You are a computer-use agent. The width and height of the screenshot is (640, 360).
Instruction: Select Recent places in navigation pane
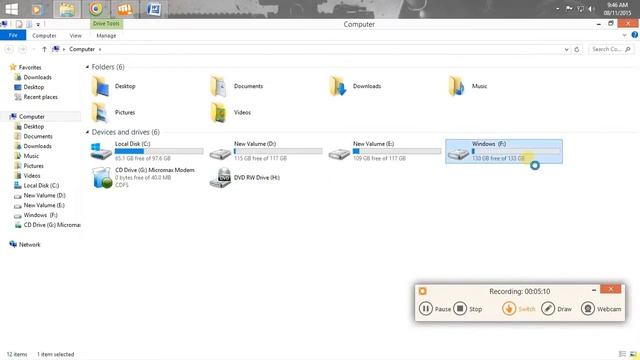40,97
